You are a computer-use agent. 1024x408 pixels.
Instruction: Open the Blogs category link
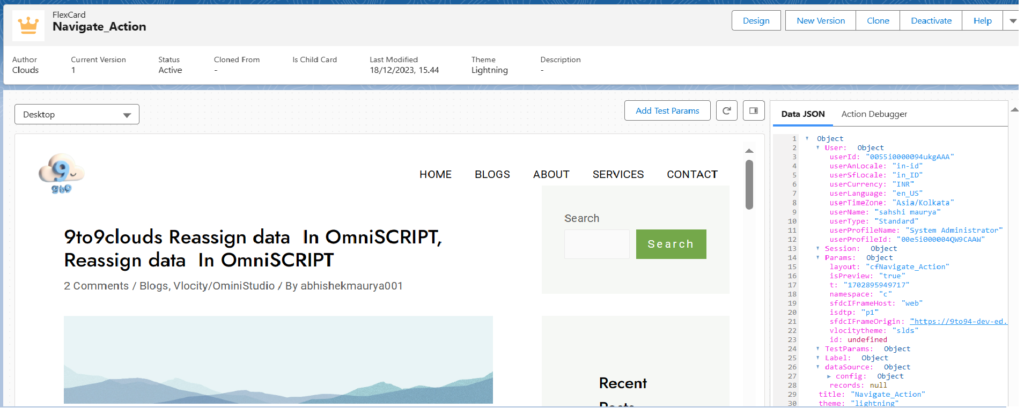155,286
